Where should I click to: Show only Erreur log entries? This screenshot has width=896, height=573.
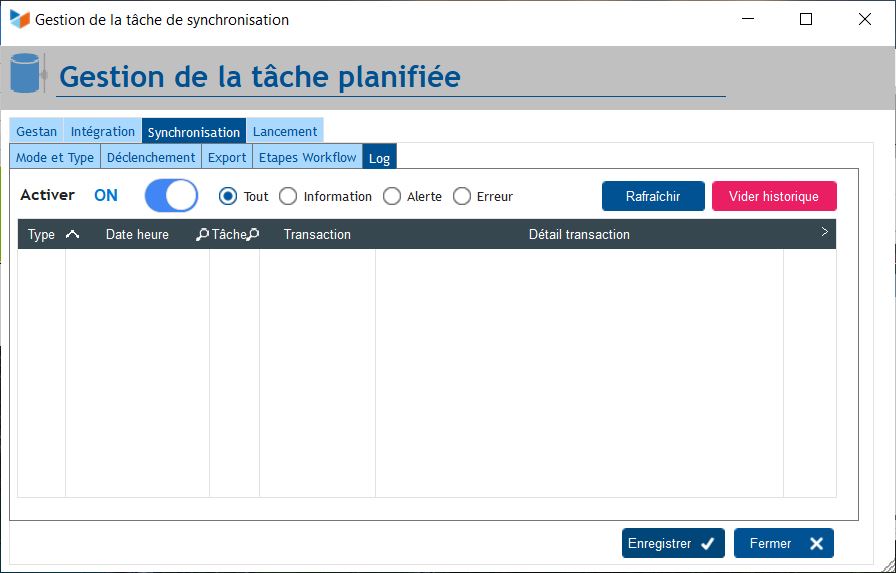pyautogui.click(x=462, y=197)
